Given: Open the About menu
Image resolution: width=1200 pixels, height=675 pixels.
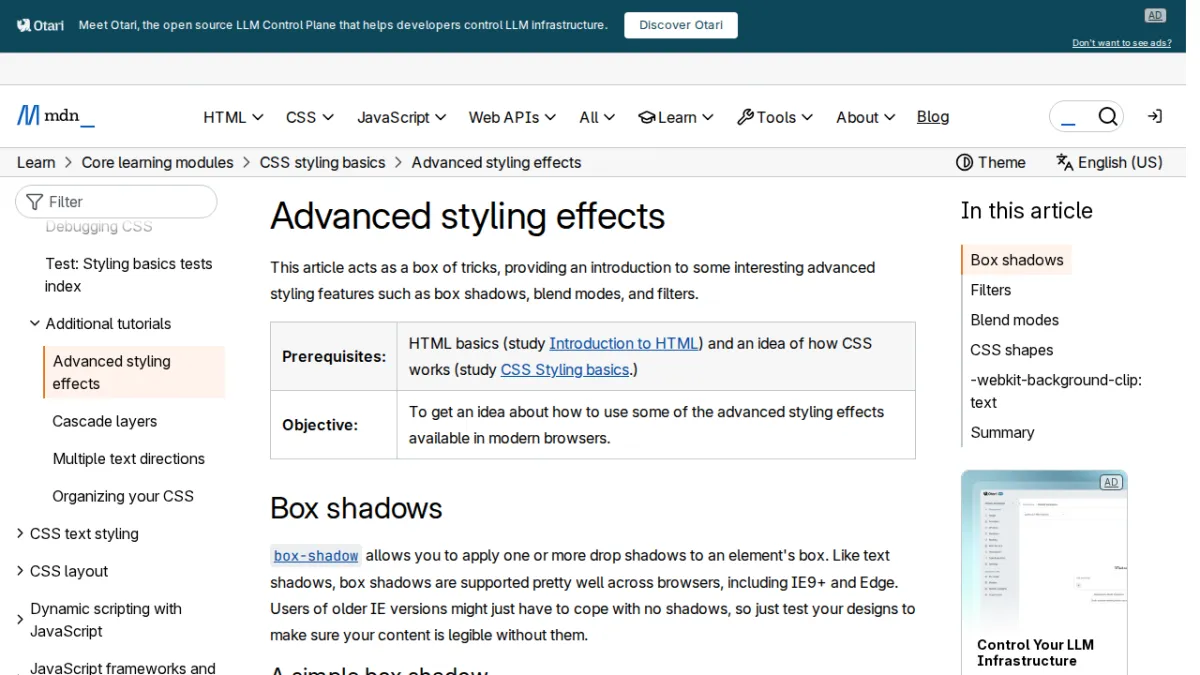Looking at the screenshot, I should (x=866, y=117).
